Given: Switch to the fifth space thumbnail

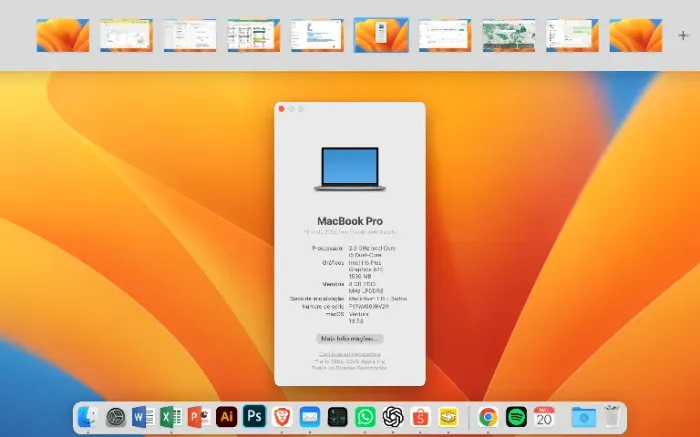Looking at the screenshot, I should (x=317, y=35).
